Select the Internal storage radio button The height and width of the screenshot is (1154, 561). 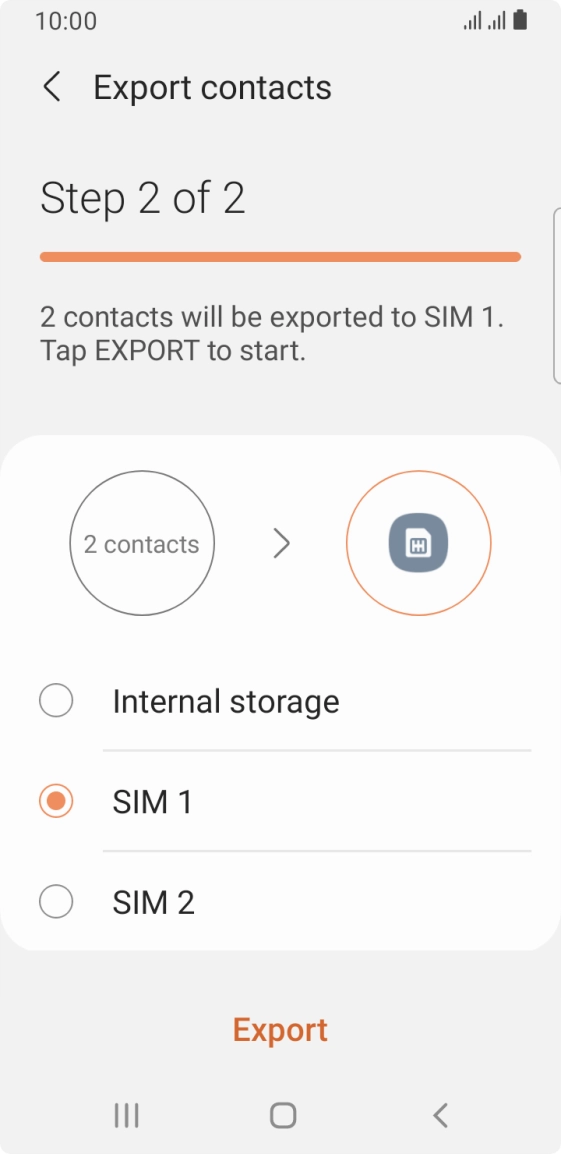coord(56,701)
